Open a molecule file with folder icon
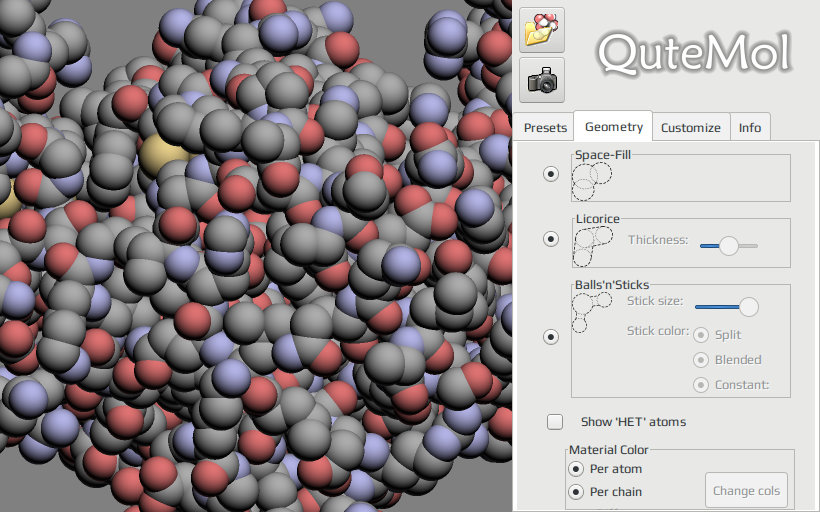Image resolution: width=820 pixels, height=512 pixels. click(542, 30)
